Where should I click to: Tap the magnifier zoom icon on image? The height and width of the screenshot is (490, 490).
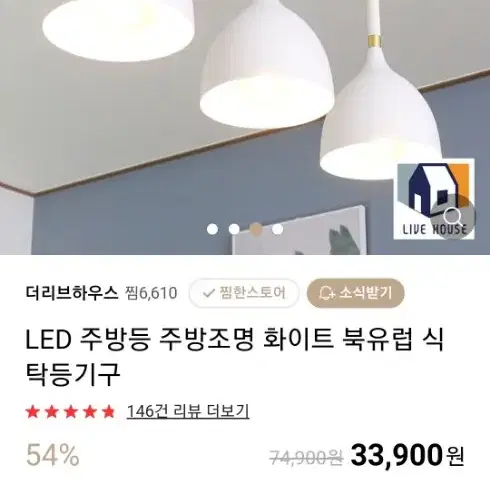coord(453,217)
